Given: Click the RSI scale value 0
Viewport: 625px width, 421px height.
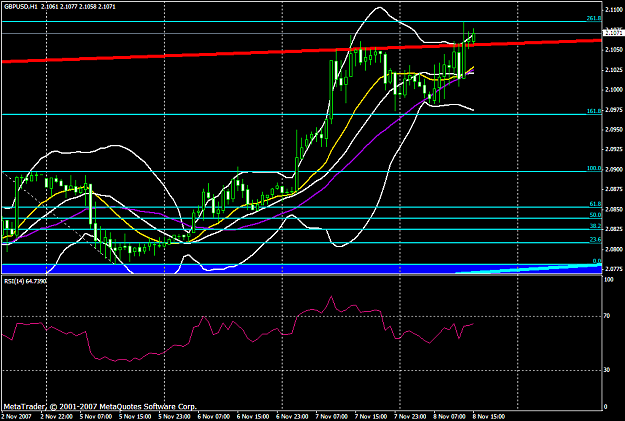Looking at the screenshot, I should tap(606, 407).
